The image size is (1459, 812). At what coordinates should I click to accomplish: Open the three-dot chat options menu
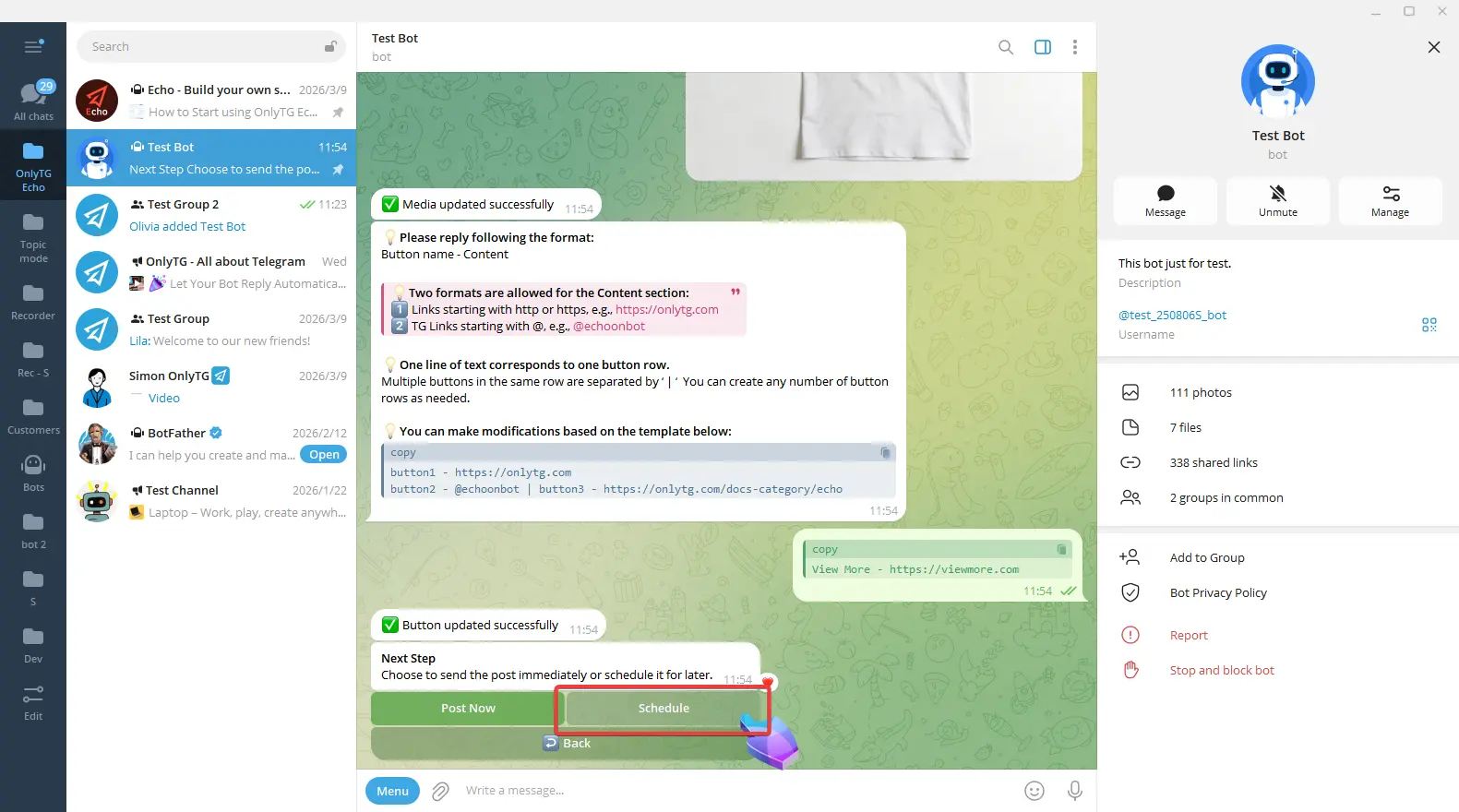(x=1074, y=47)
